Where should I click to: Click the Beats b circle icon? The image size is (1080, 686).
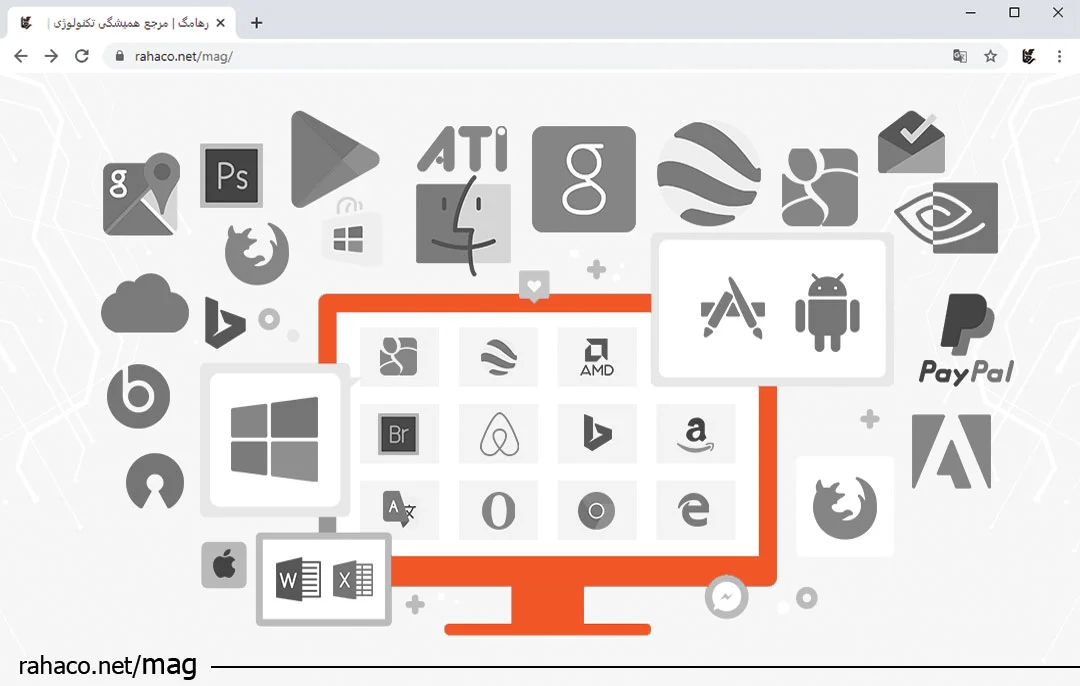coord(138,396)
